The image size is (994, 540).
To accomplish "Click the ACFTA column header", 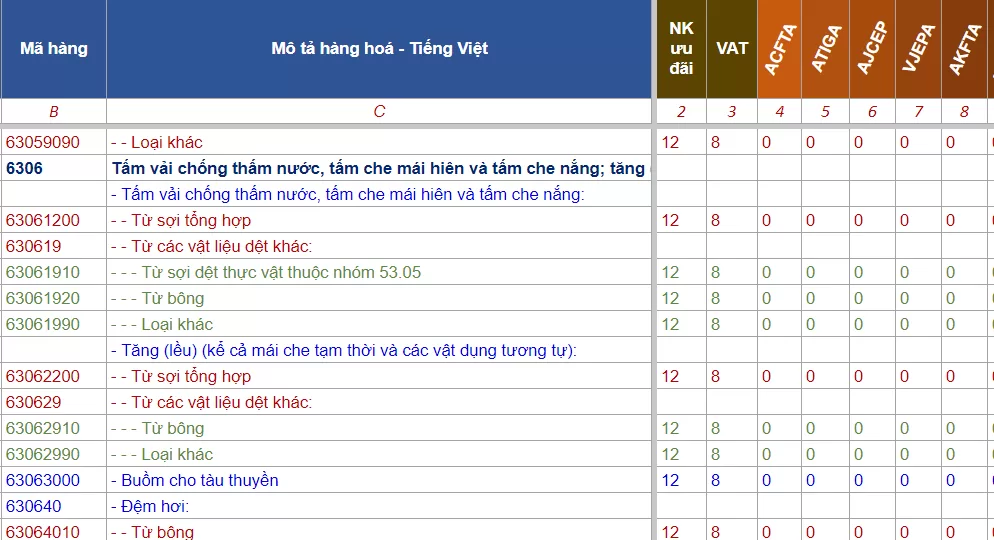I will coord(779,49).
